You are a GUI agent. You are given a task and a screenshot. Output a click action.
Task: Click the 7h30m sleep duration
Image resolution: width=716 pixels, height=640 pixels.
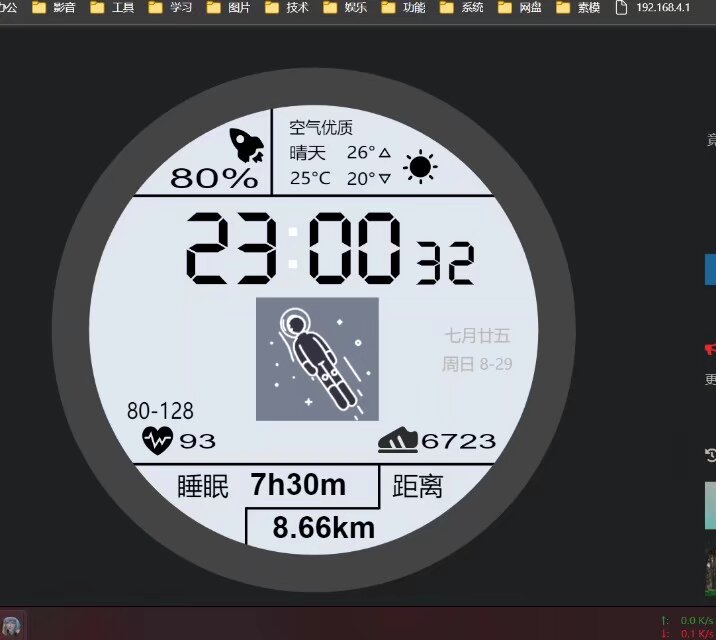click(x=298, y=485)
